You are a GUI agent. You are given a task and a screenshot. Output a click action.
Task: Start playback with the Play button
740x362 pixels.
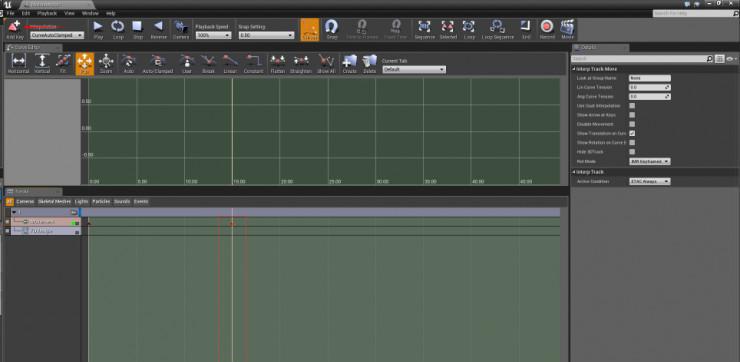(x=98, y=26)
